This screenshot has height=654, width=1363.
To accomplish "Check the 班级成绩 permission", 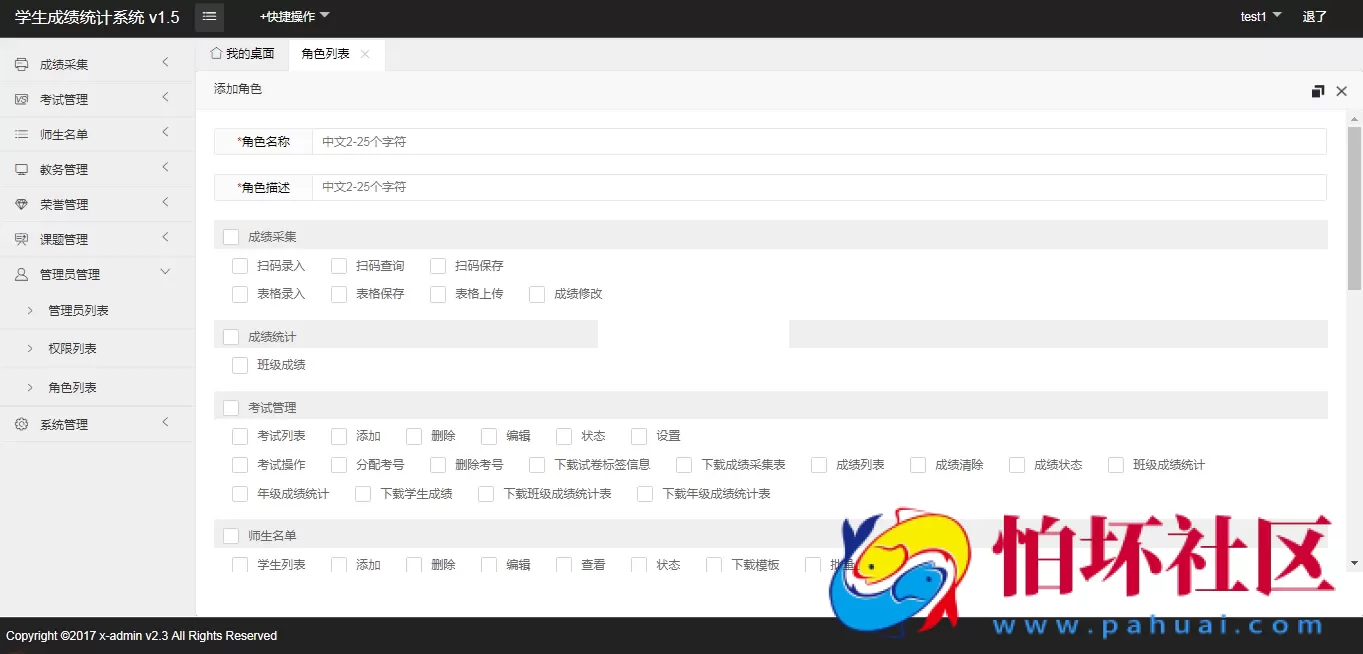I will point(239,365).
